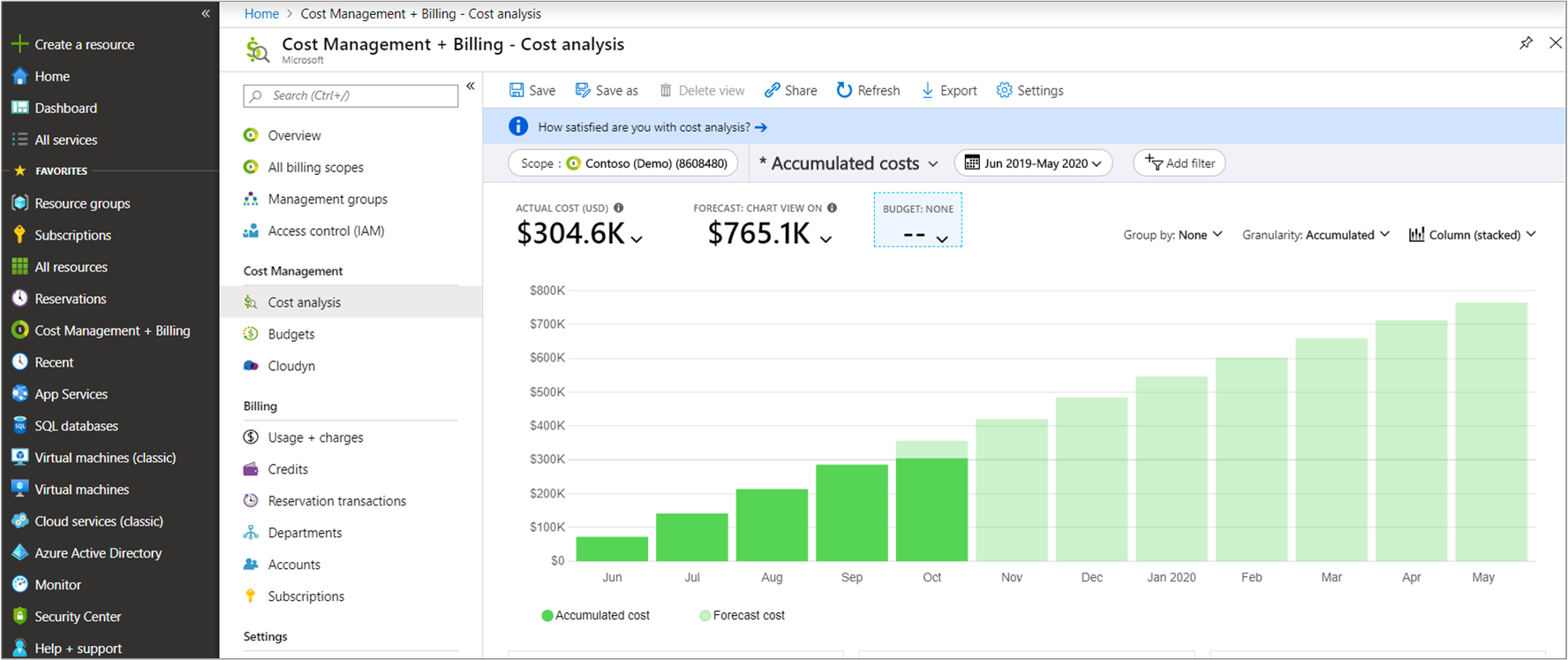Click the Save disk icon
This screenshot has width=1568, height=660.
coord(516,90)
